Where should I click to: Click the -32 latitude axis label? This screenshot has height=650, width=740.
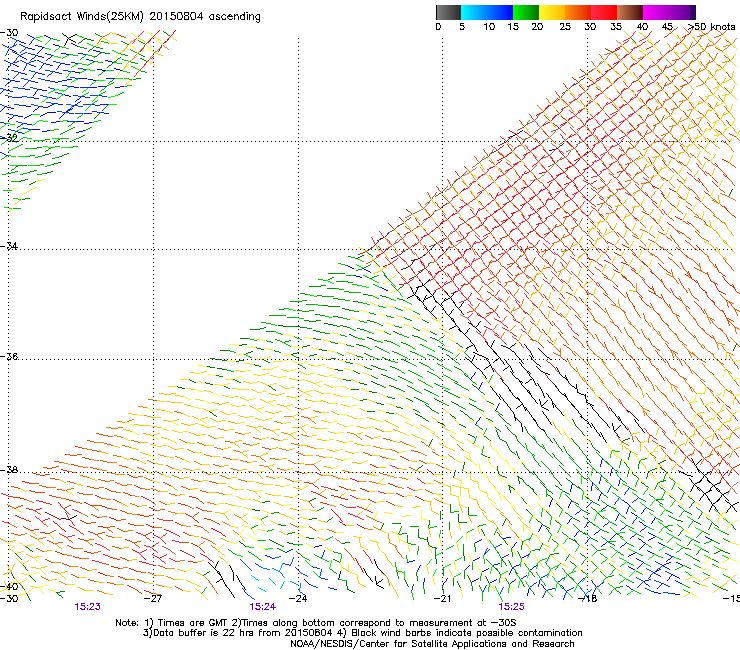[9, 138]
